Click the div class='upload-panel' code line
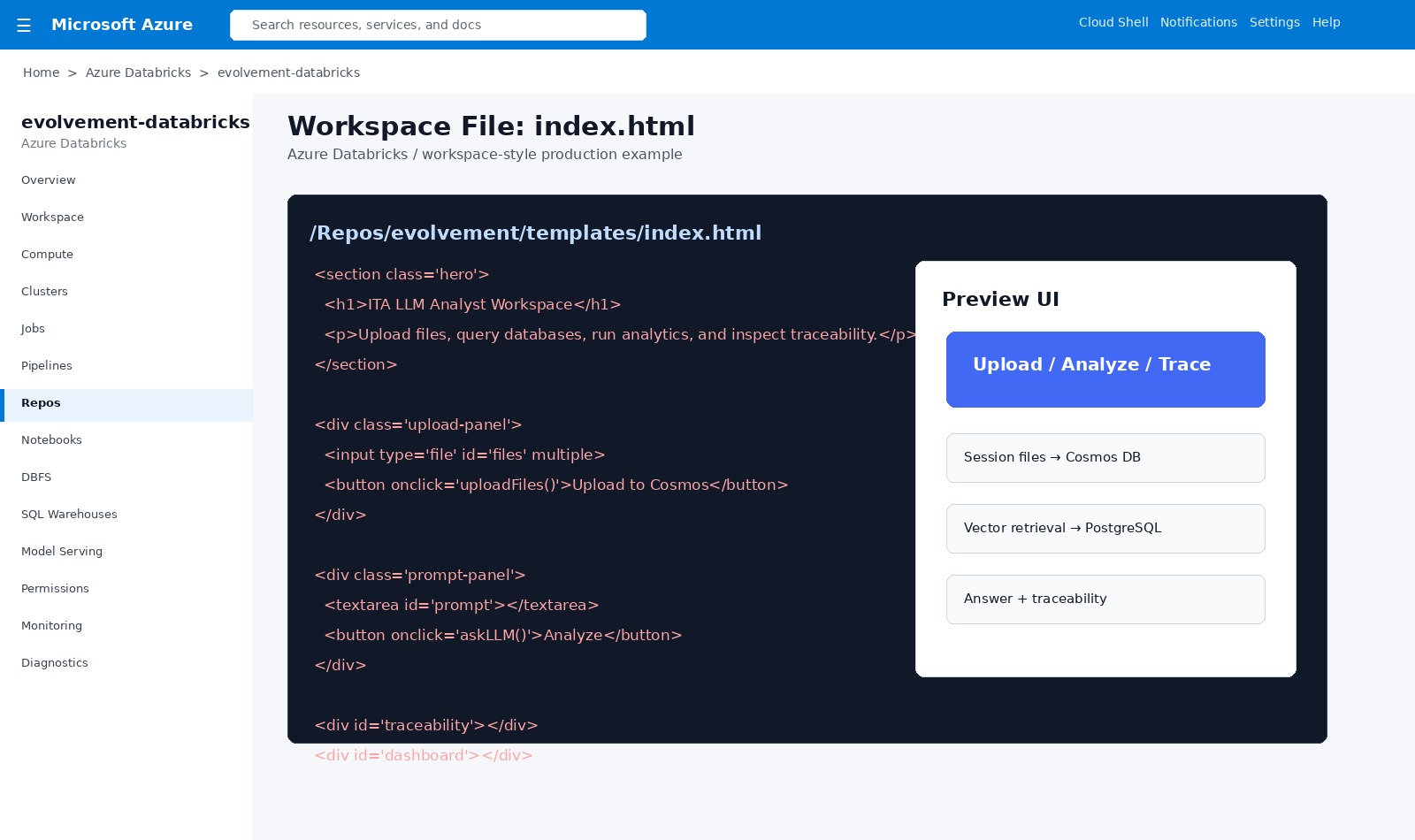Viewport: 1415px width, 840px height. [418, 425]
